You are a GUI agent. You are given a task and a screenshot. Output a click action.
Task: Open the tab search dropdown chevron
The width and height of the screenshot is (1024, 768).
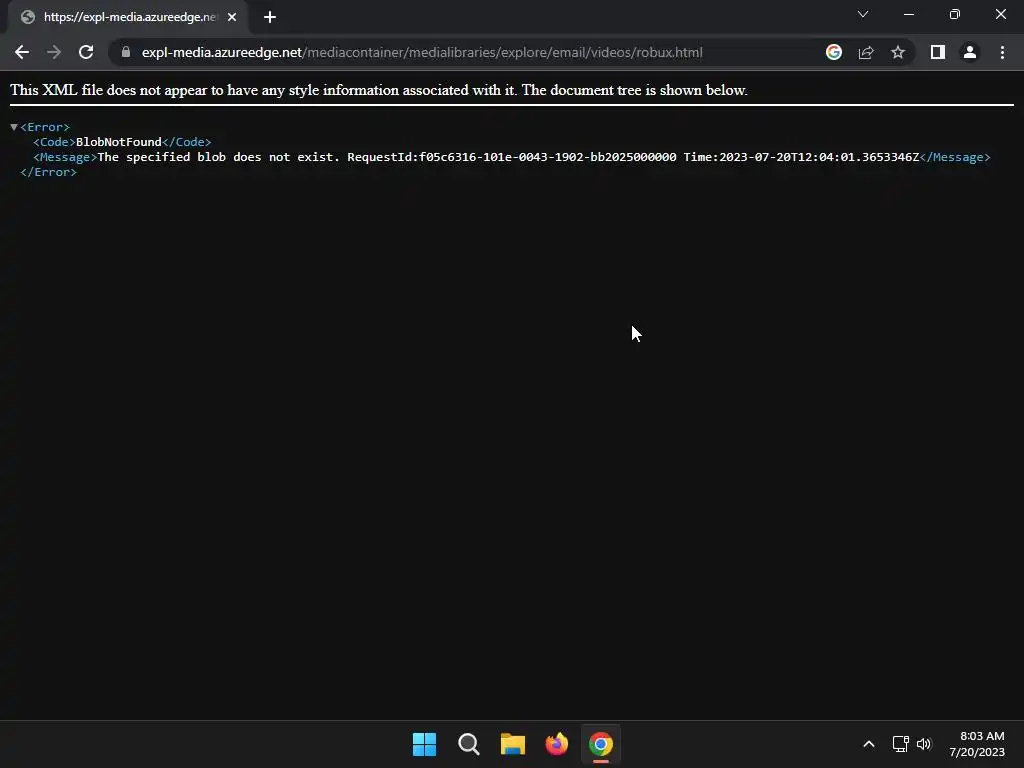coord(863,14)
